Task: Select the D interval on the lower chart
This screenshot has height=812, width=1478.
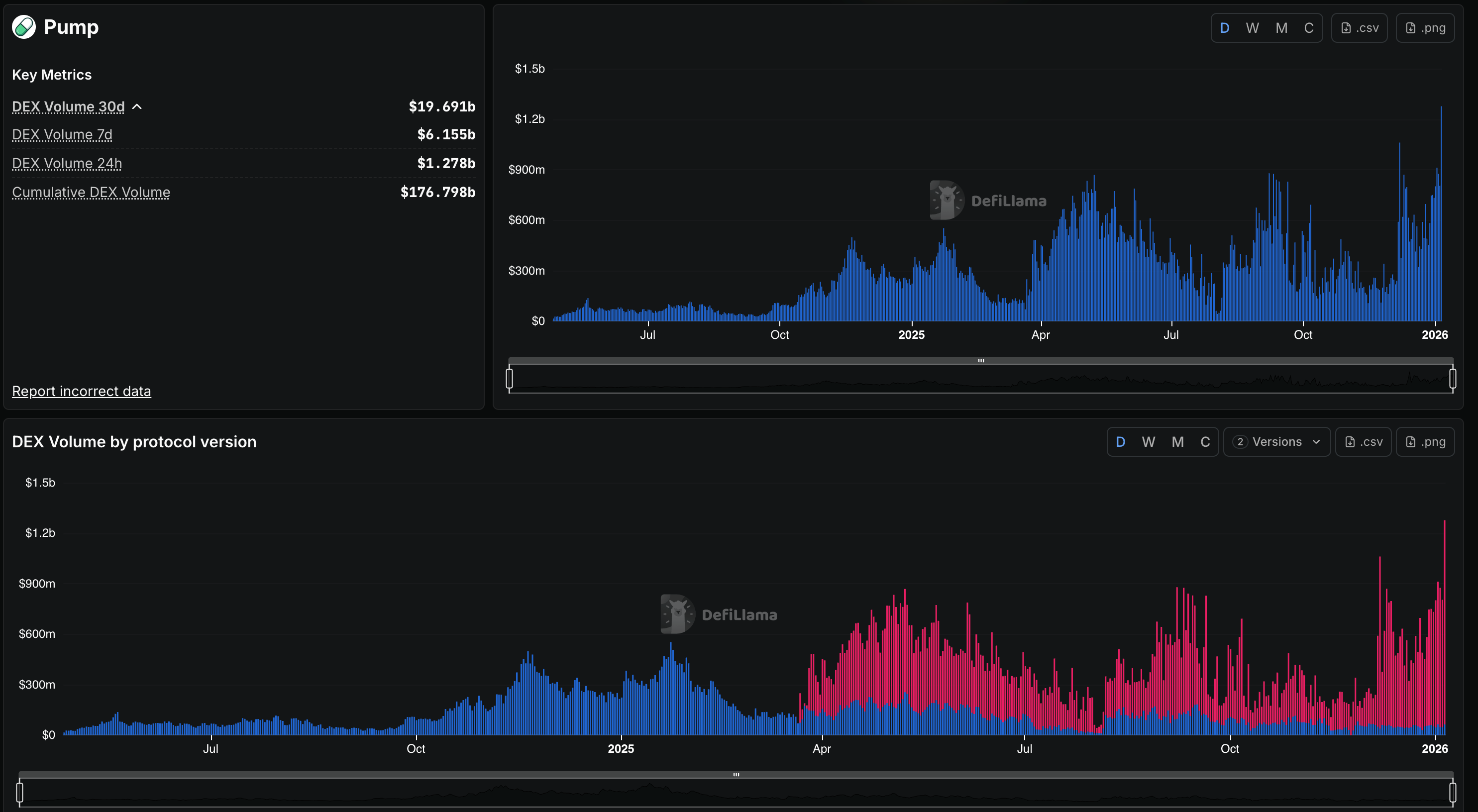Action: [x=1121, y=441]
